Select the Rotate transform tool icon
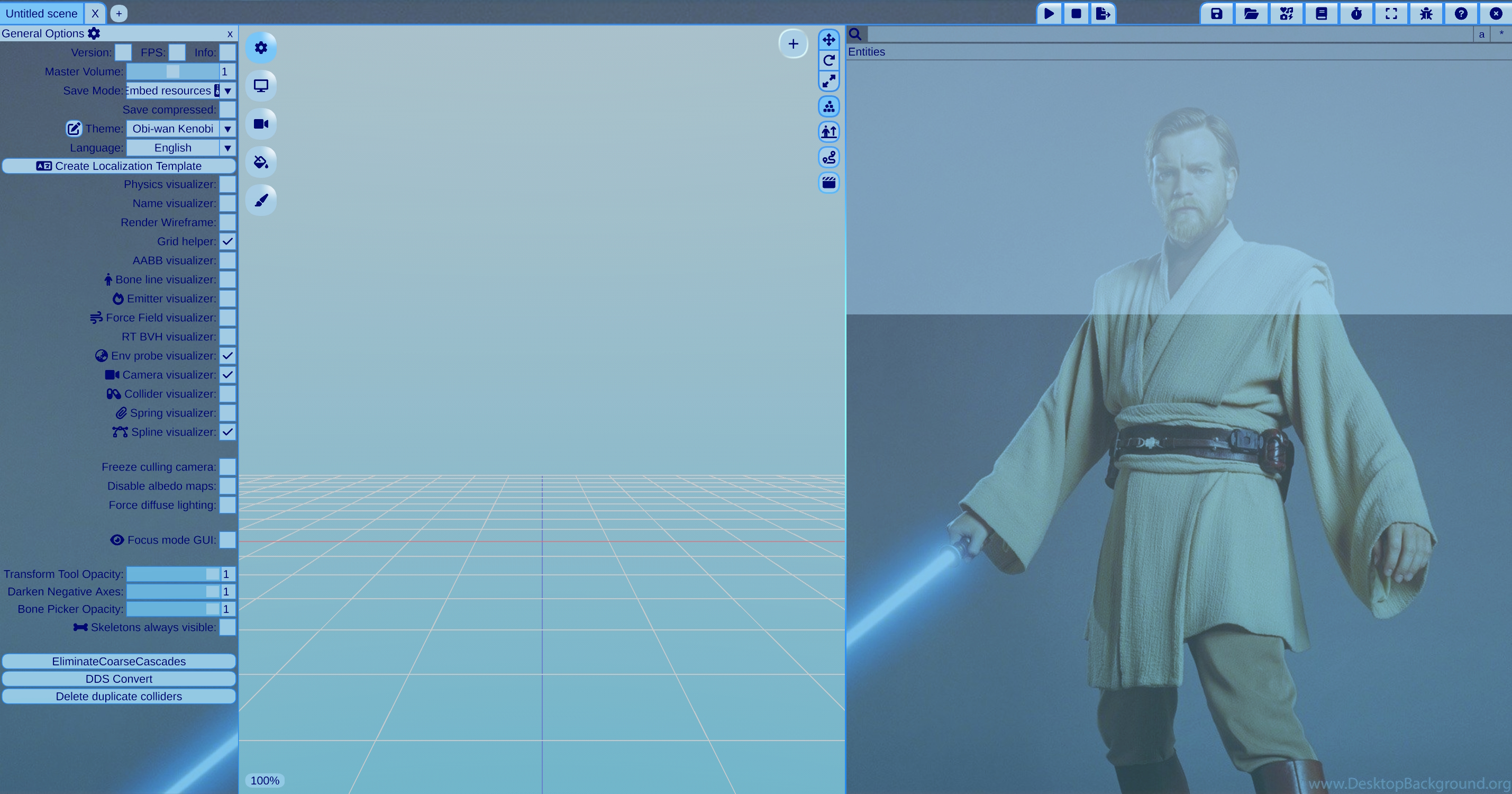 (x=829, y=60)
